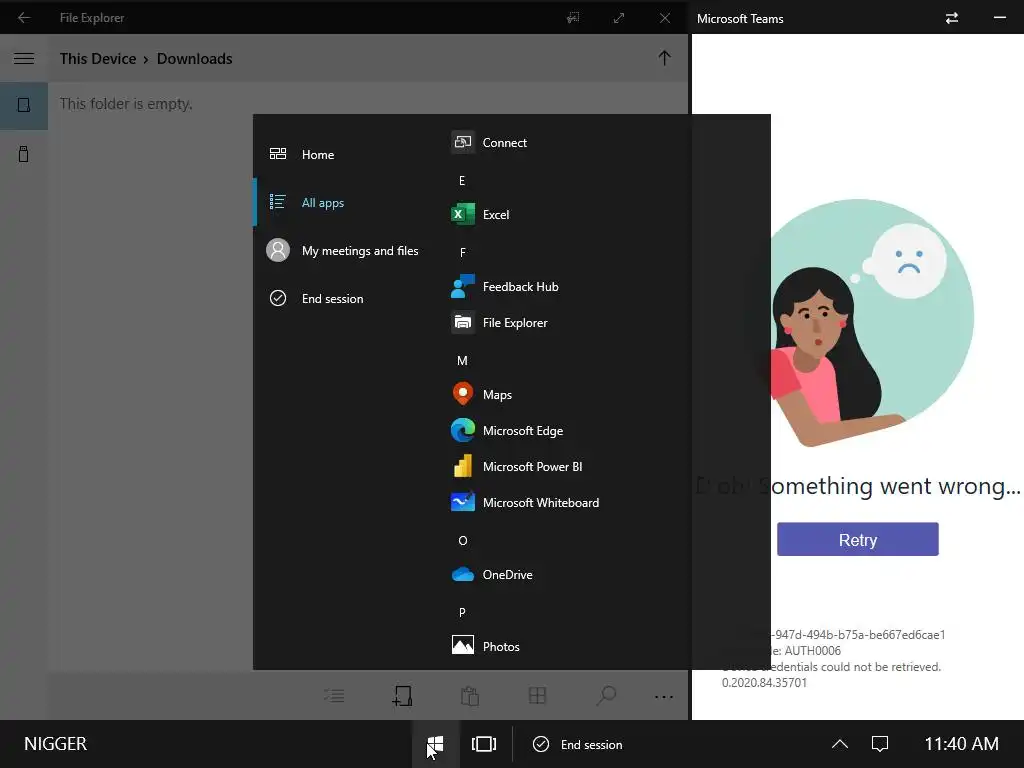
Task: Click the paste clipboard icon in File Explorer
Action: click(x=470, y=696)
